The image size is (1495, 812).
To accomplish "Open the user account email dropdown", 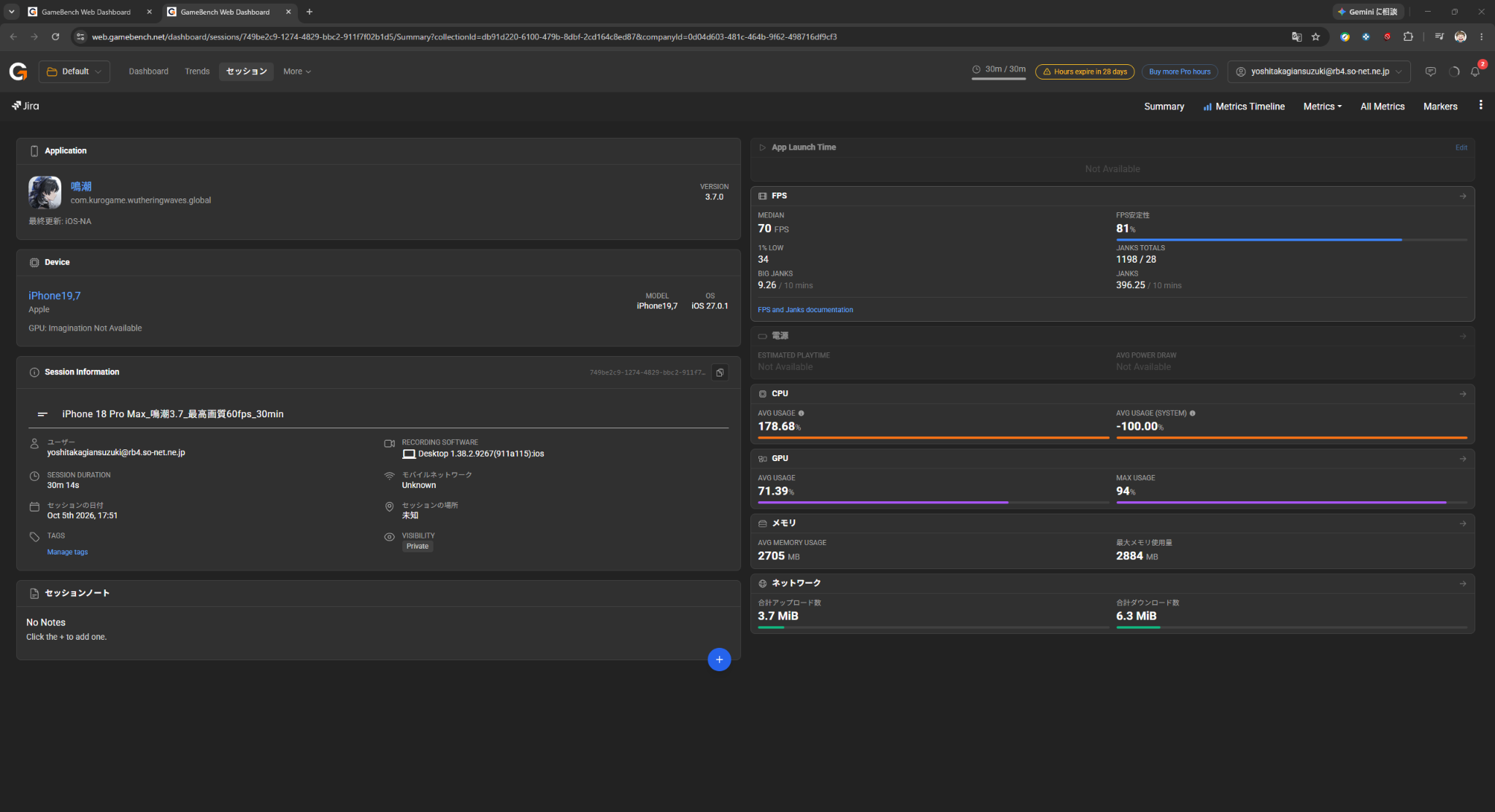I will point(1319,71).
